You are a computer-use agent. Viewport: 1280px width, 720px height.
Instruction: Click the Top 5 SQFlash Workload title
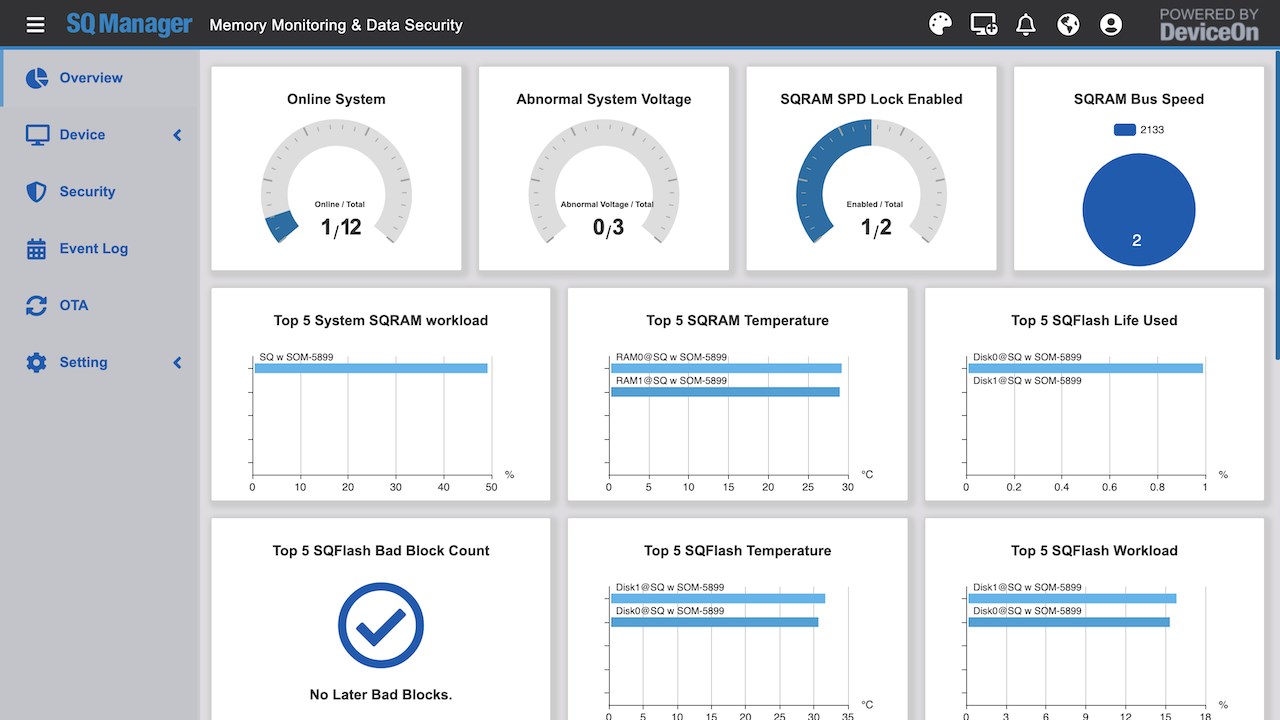[x=1094, y=550]
